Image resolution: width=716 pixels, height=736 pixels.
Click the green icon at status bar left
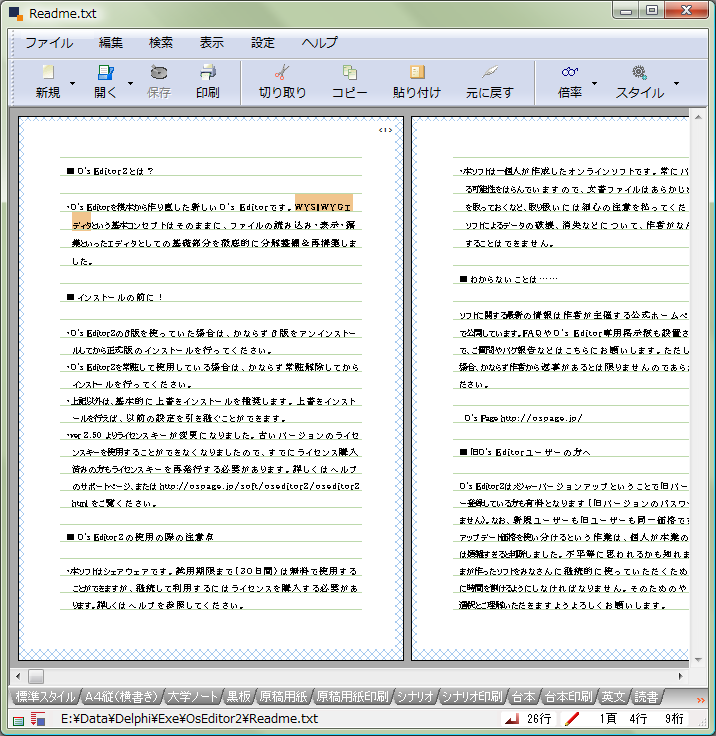19,721
